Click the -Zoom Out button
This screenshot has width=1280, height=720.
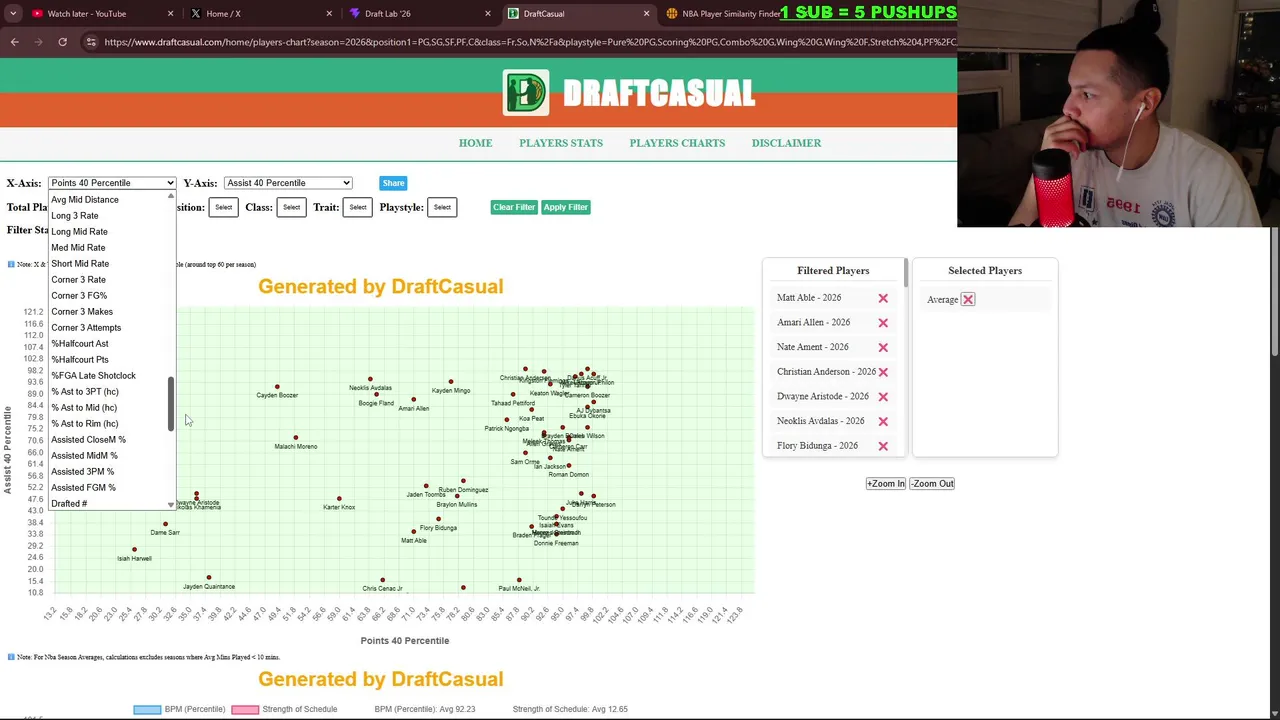(932, 484)
